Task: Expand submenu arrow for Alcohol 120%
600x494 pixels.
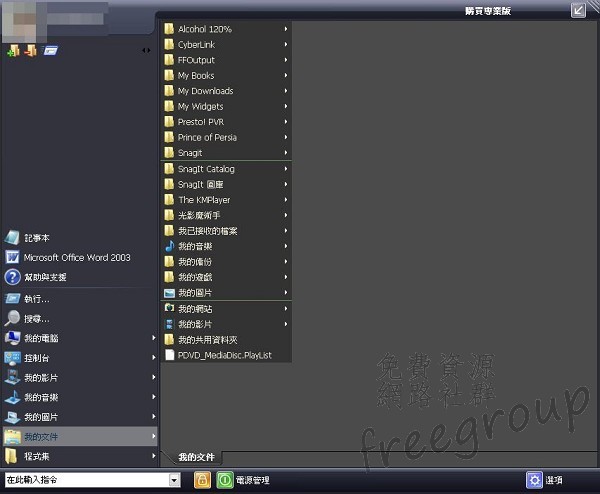Action: pos(286,29)
